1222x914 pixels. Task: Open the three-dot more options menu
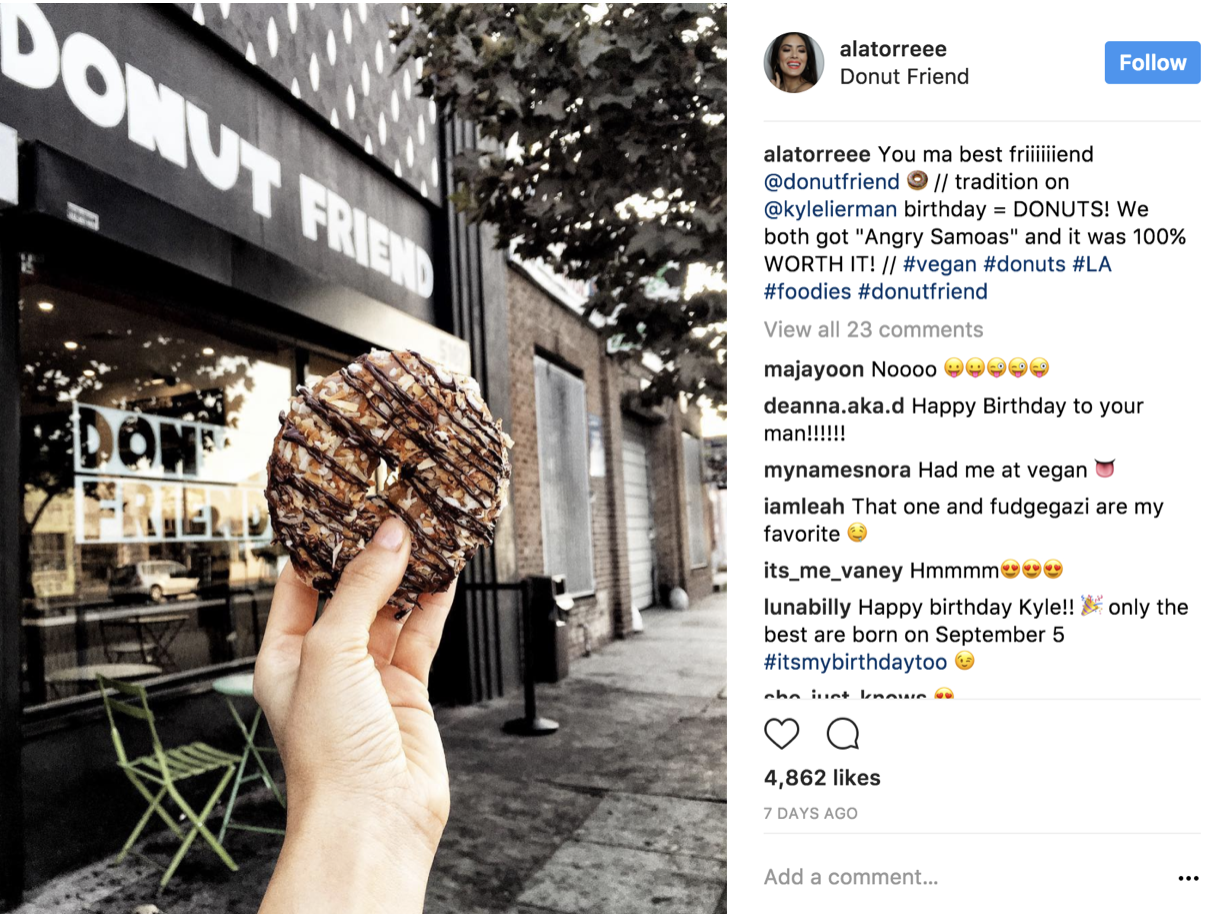pyautogui.click(x=1188, y=878)
